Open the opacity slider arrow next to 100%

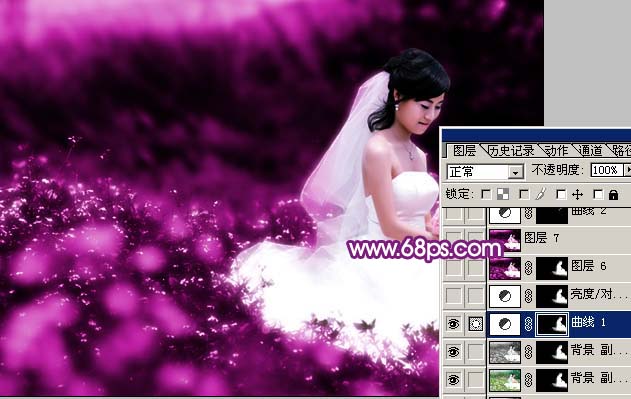pyautogui.click(x=628, y=170)
